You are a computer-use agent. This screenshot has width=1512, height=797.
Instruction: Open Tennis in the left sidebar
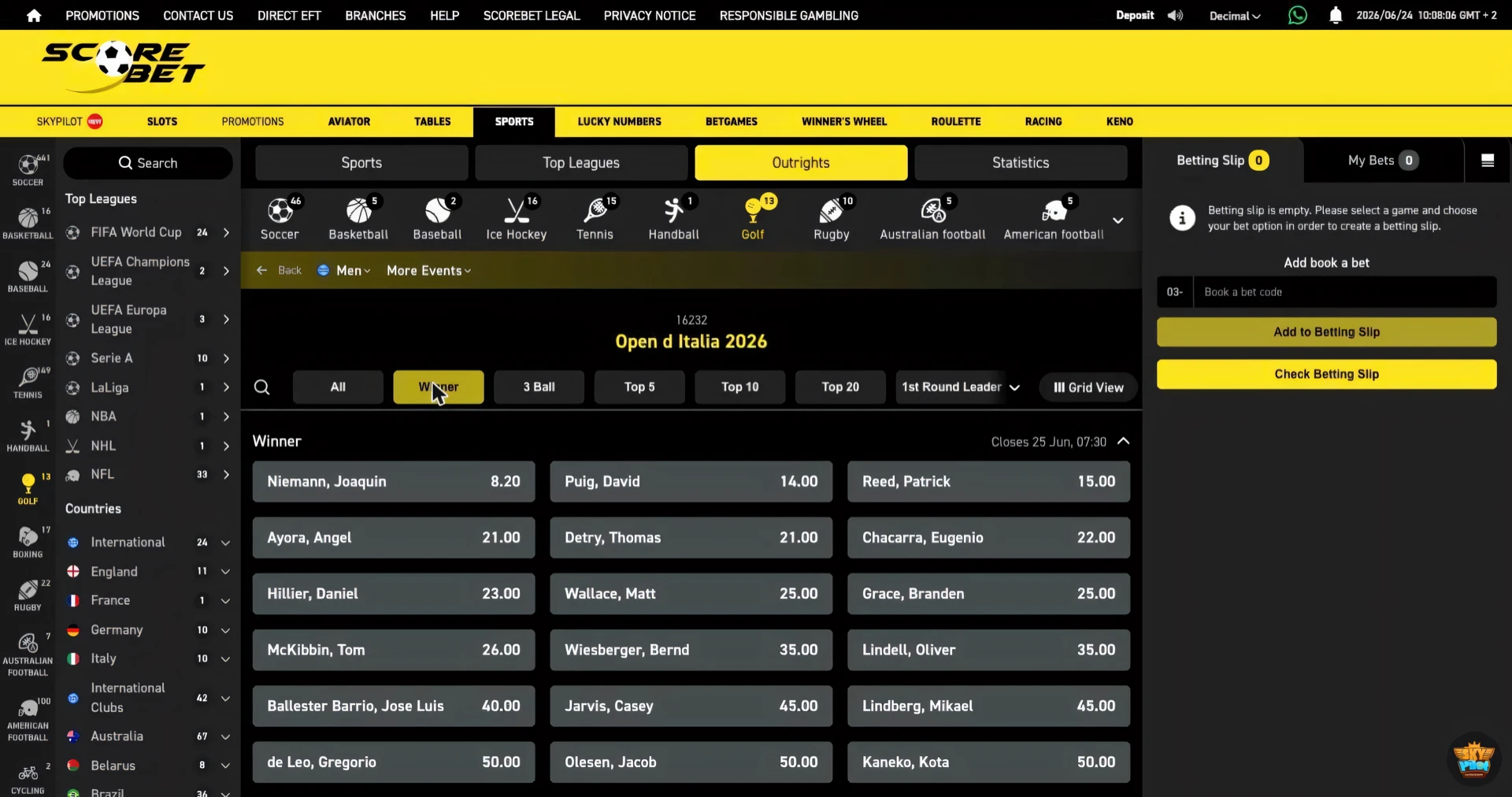pos(28,383)
